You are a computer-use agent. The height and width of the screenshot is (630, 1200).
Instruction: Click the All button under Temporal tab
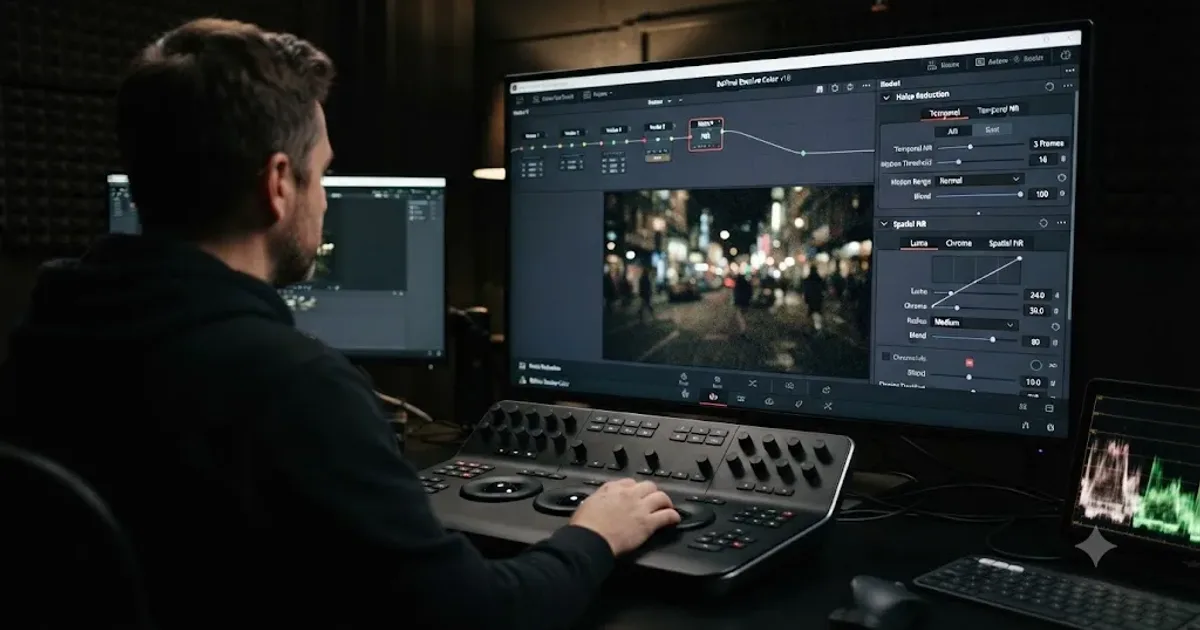coord(952,130)
